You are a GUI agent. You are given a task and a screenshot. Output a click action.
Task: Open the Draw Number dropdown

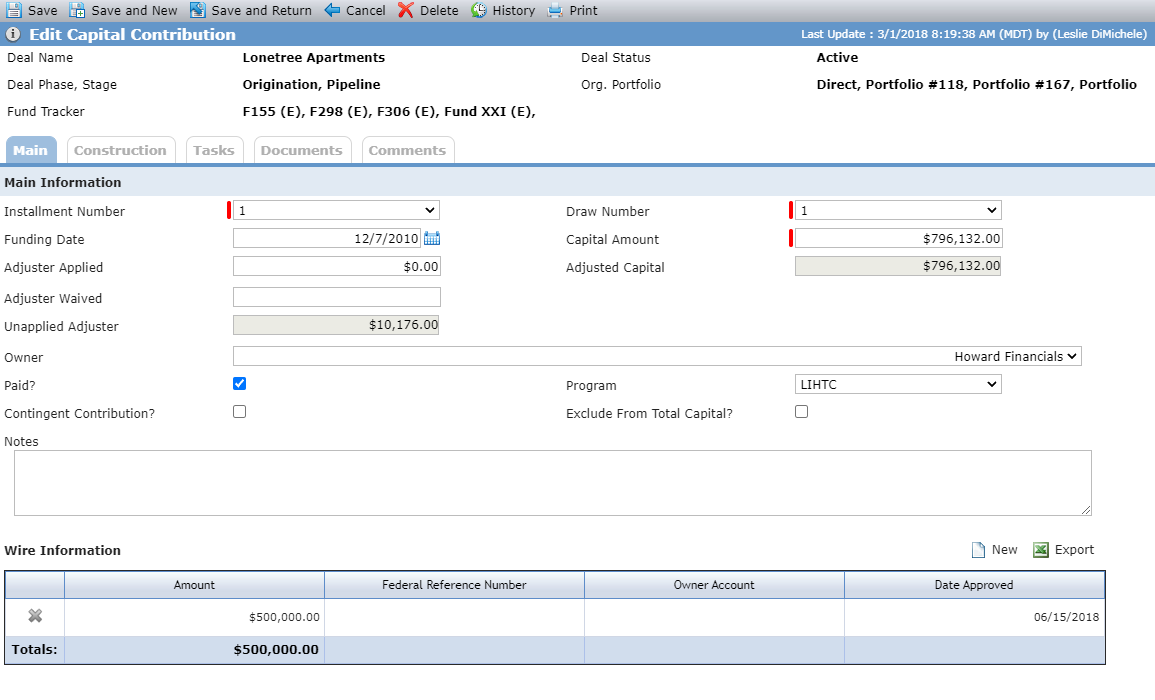tap(898, 210)
